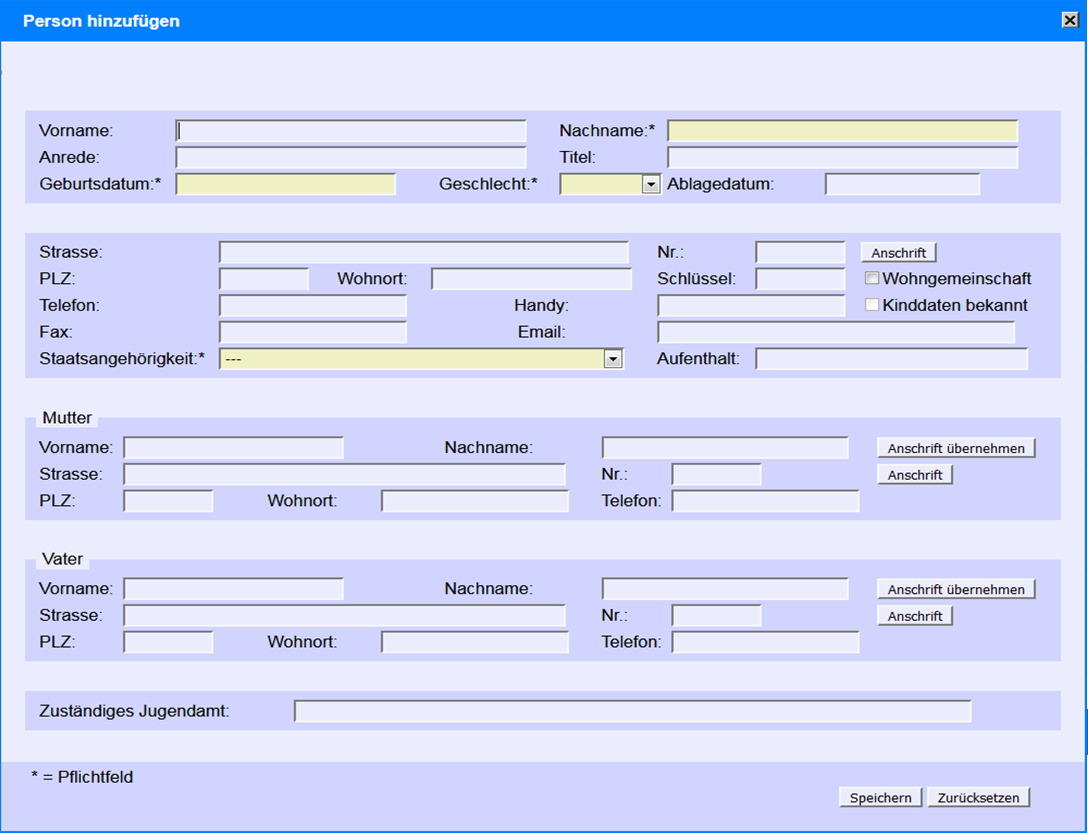Screen dimensions: 1088x833
Task: Focus the yellow Nachname required field
Action: pyautogui.click(x=842, y=131)
